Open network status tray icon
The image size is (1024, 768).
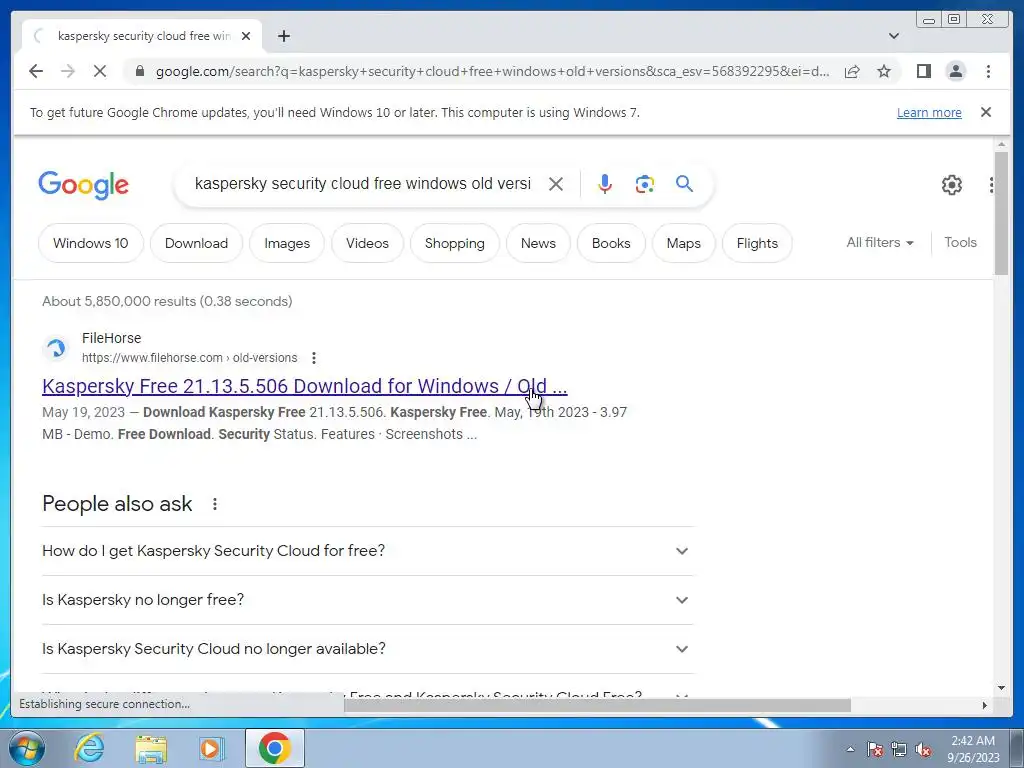[x=899, y=749]
